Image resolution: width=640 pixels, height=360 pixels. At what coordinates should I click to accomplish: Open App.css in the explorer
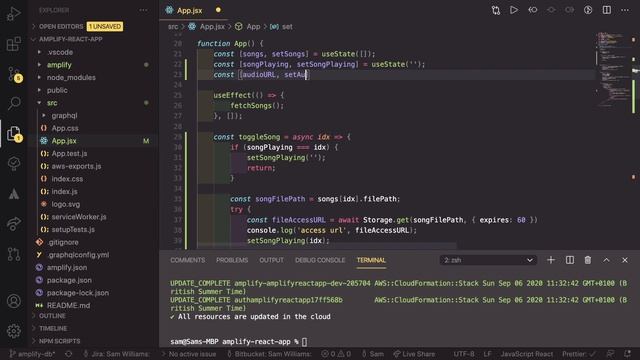[x=65, y=128]
